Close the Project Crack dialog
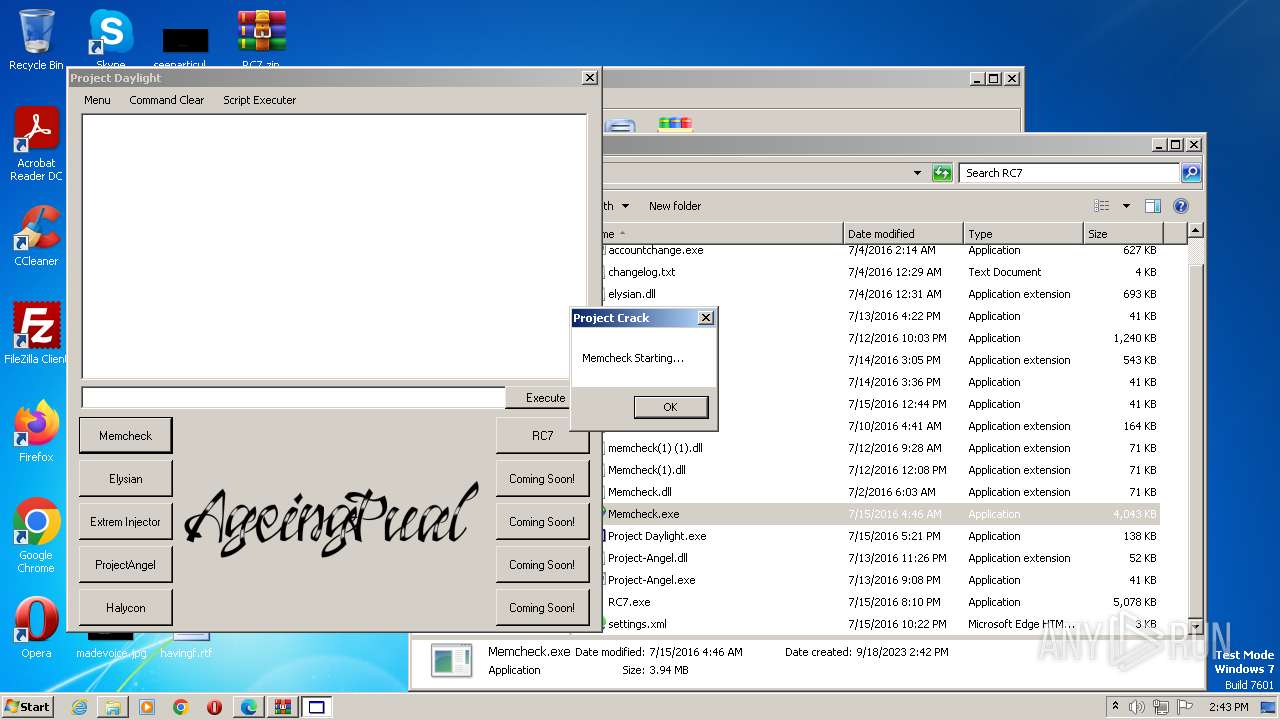 pos(705,318)
